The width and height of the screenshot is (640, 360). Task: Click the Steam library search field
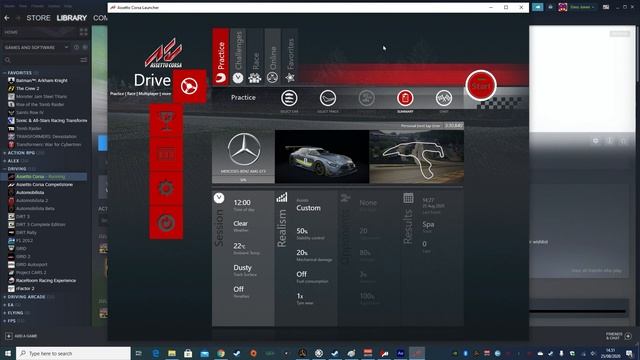tap(42, 60)
